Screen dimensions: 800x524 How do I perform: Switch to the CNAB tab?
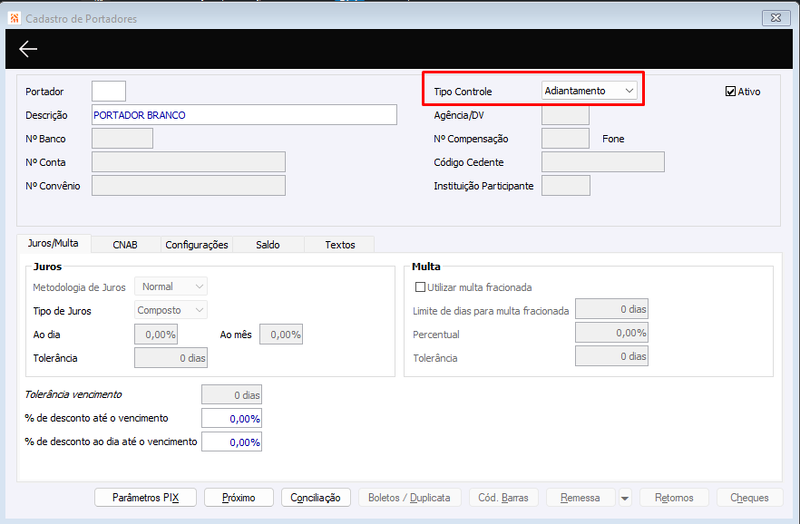click(125, 245)
